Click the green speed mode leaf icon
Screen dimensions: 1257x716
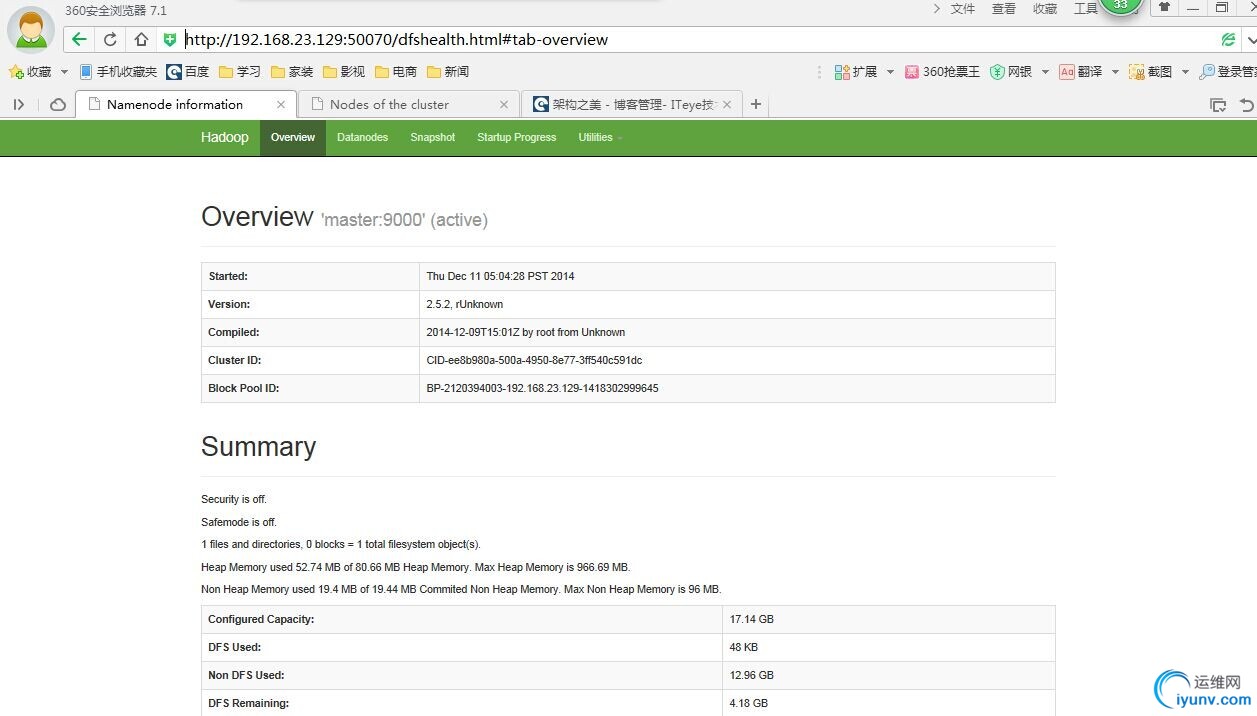(1228, 40)
